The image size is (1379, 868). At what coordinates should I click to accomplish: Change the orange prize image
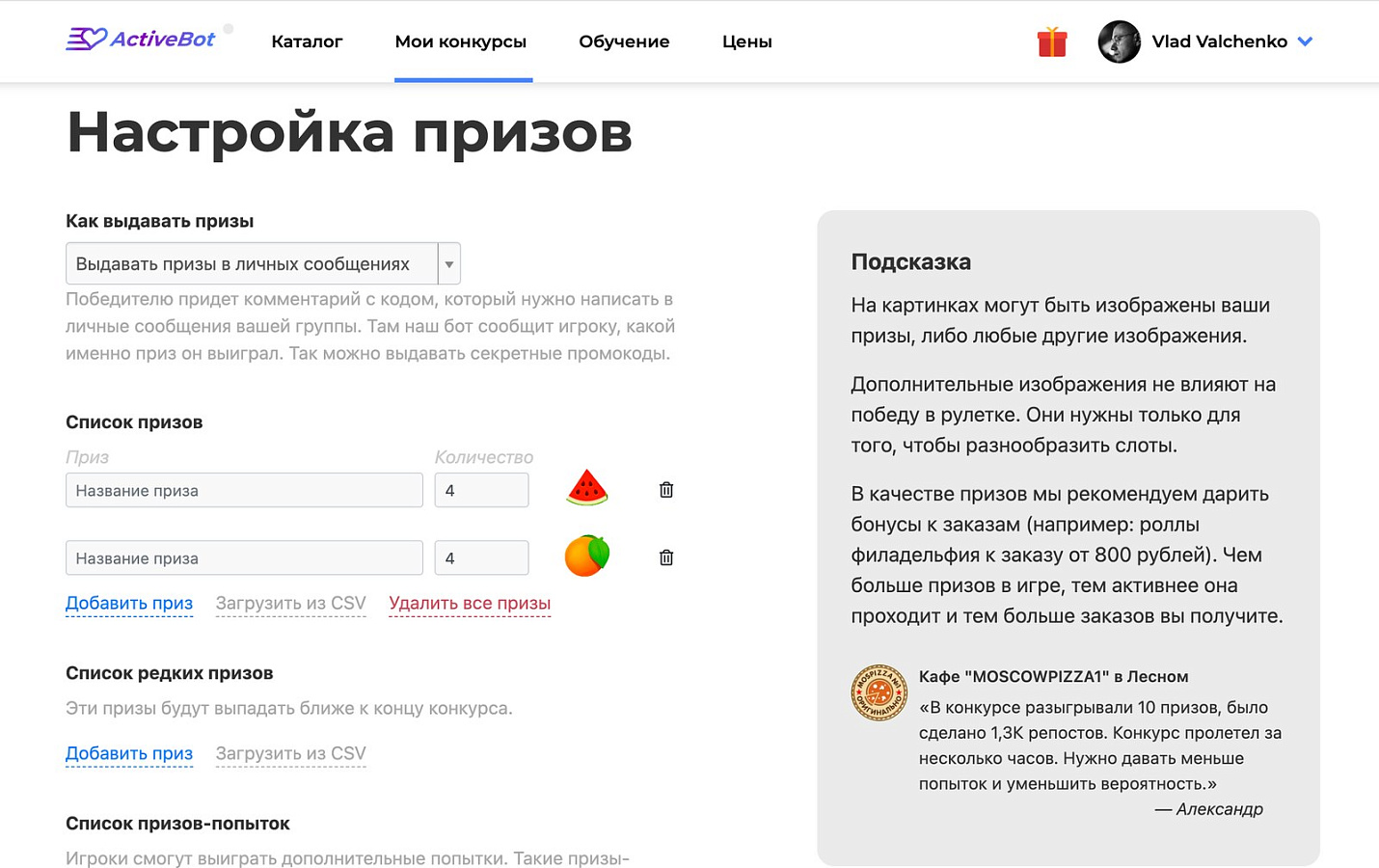pos(587,556)
